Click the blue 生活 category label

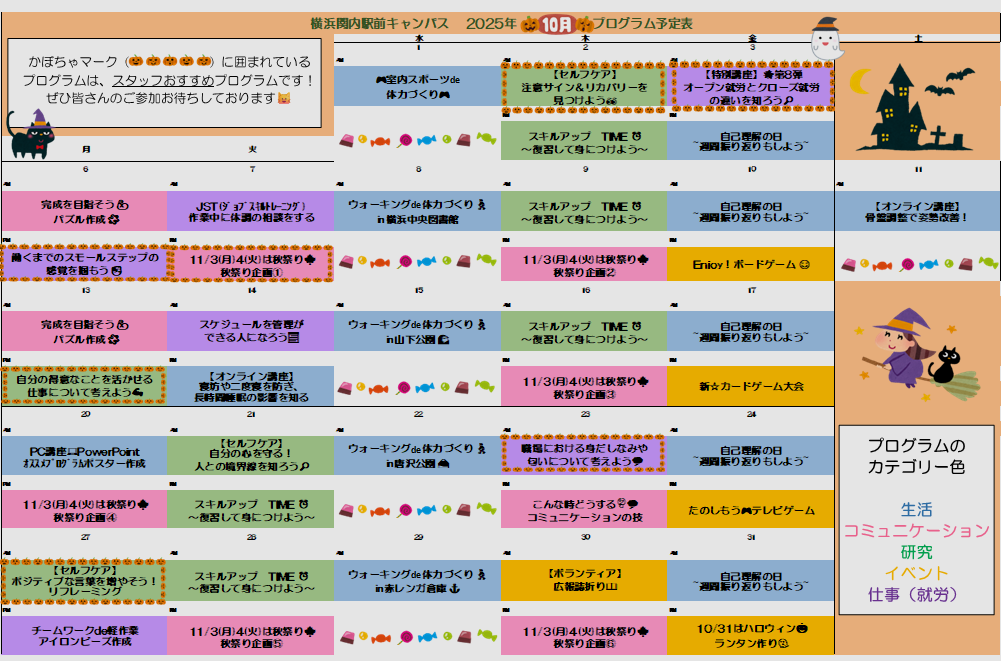tap(916, 510)
